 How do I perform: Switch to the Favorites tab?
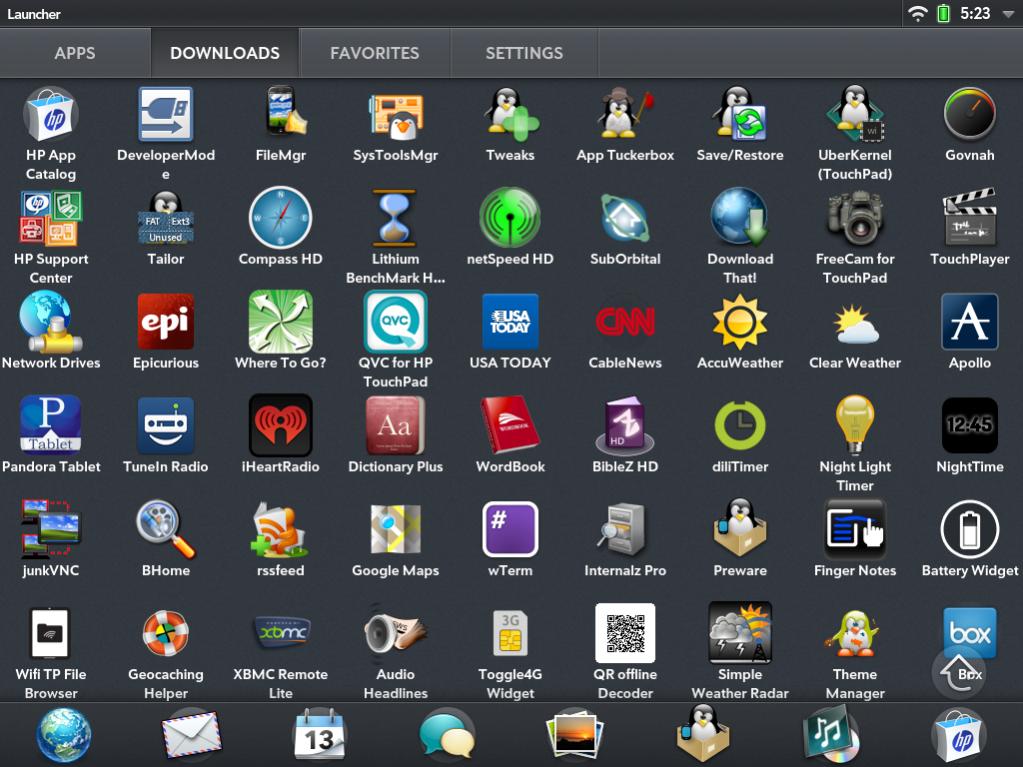pos(375,53)
